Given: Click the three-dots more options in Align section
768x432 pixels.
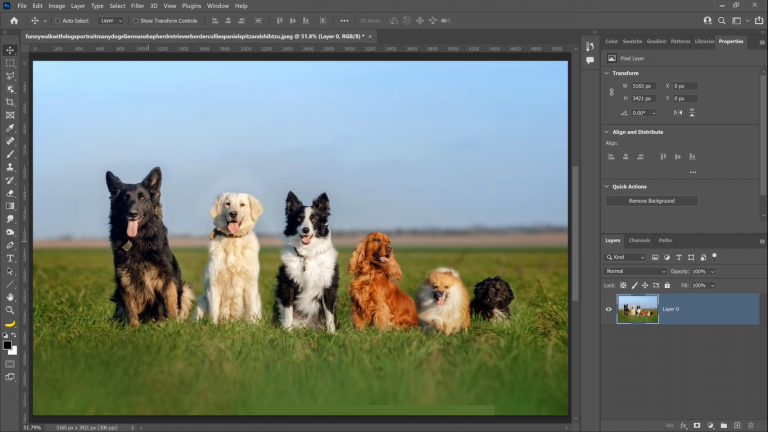Looking at the screenshot, I should pos(693,172).
